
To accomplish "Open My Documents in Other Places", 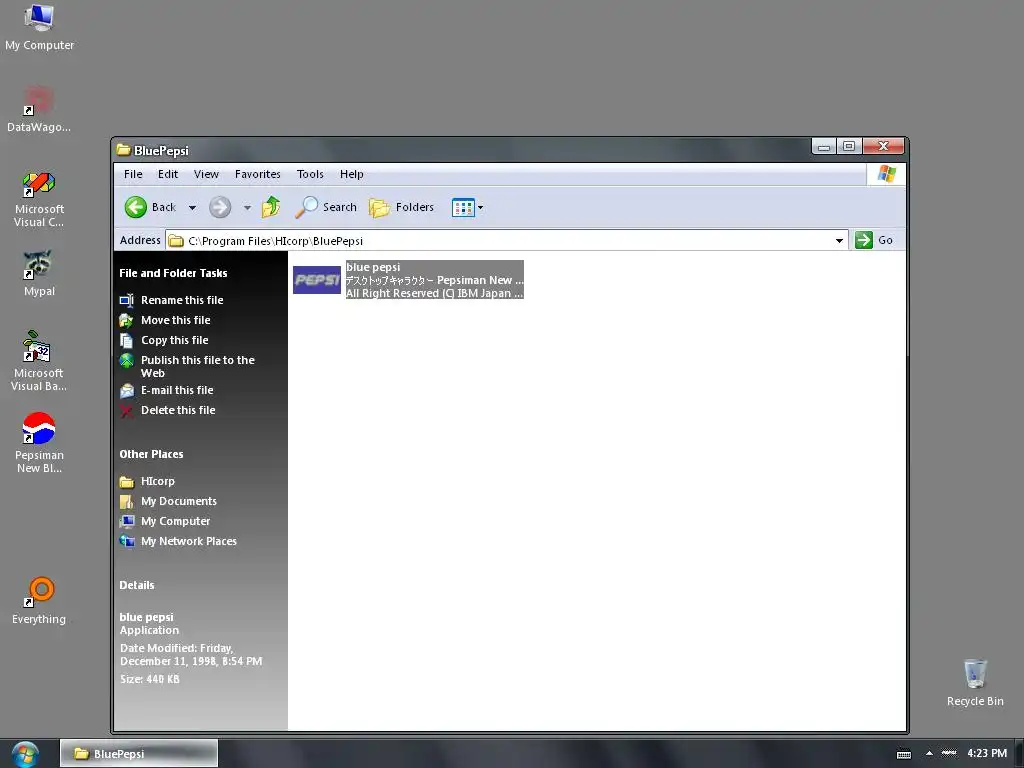I will point(168,501).
